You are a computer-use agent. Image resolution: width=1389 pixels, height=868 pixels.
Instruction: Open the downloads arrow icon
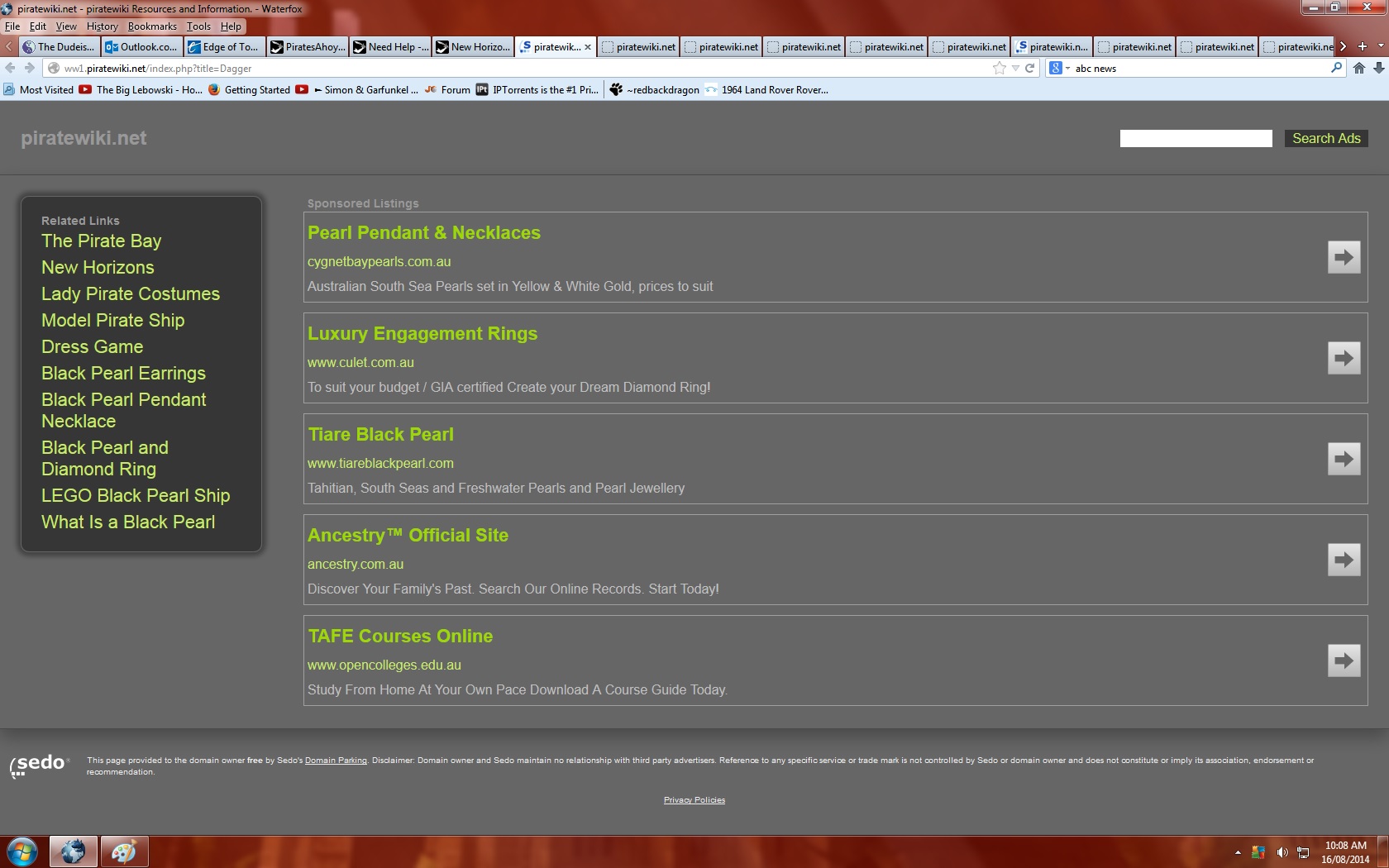[x=1378, y=68]
